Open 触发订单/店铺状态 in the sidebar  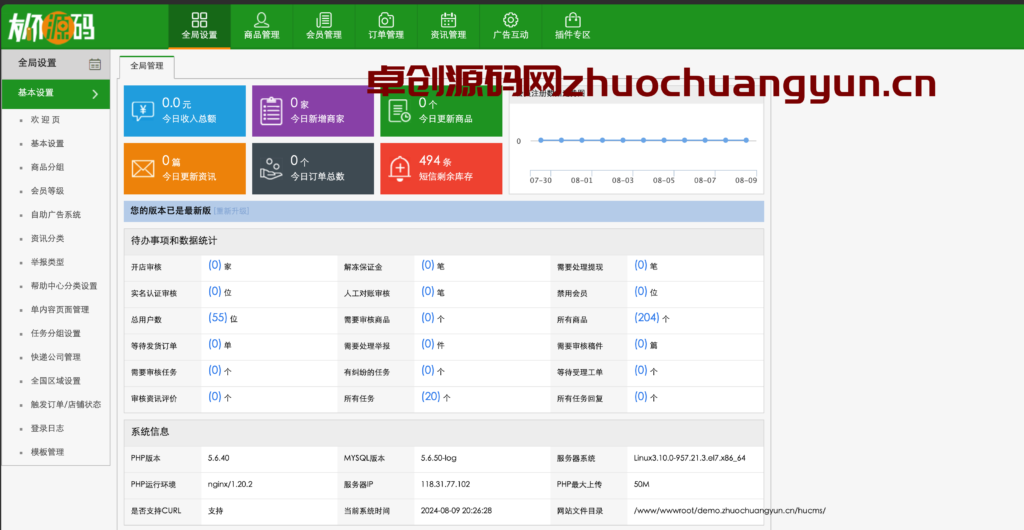66,404
